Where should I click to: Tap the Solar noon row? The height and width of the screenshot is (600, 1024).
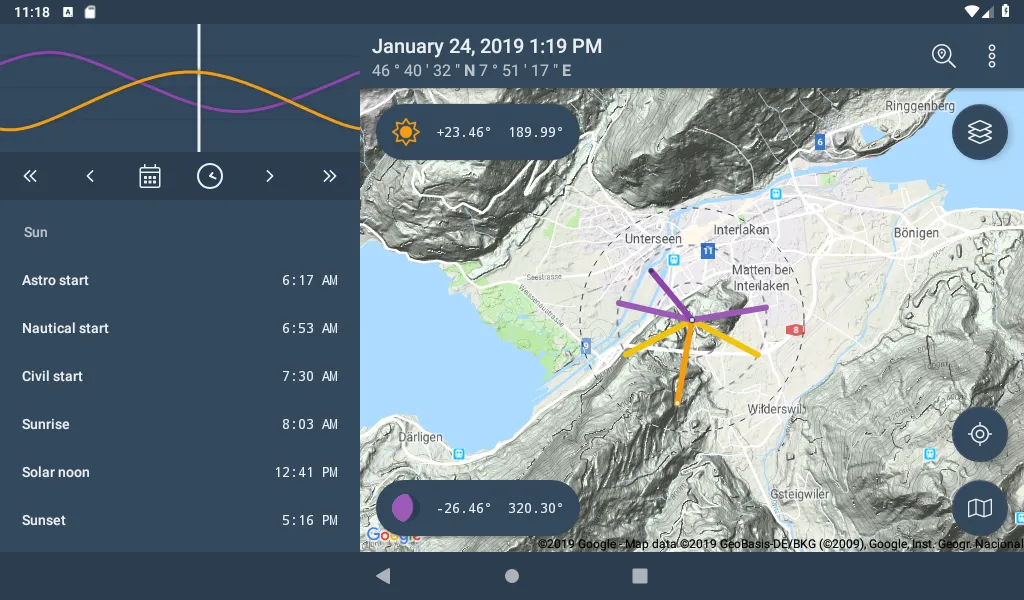click(180, 472)
